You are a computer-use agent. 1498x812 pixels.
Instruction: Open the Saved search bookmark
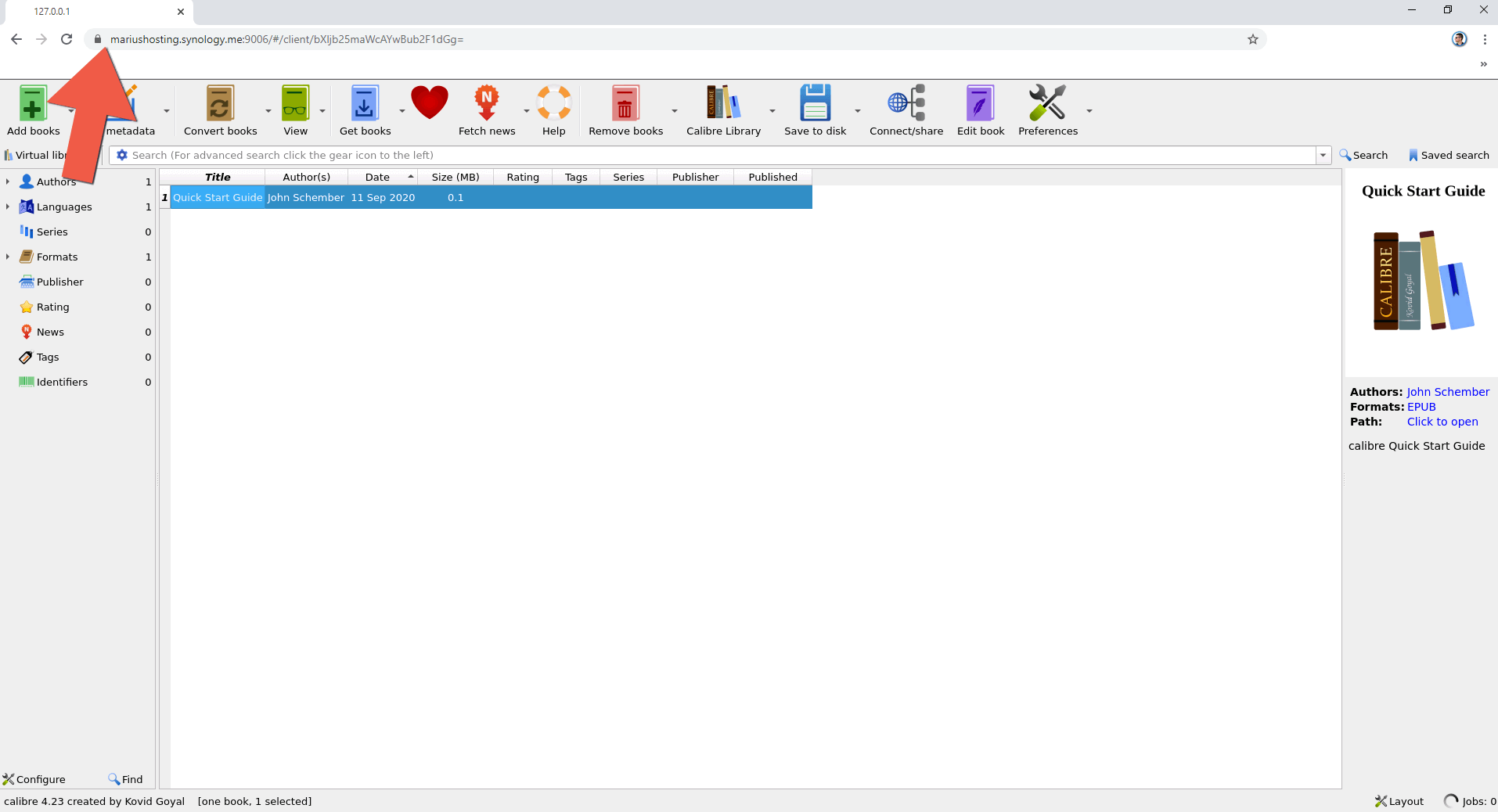(1449, 155)
